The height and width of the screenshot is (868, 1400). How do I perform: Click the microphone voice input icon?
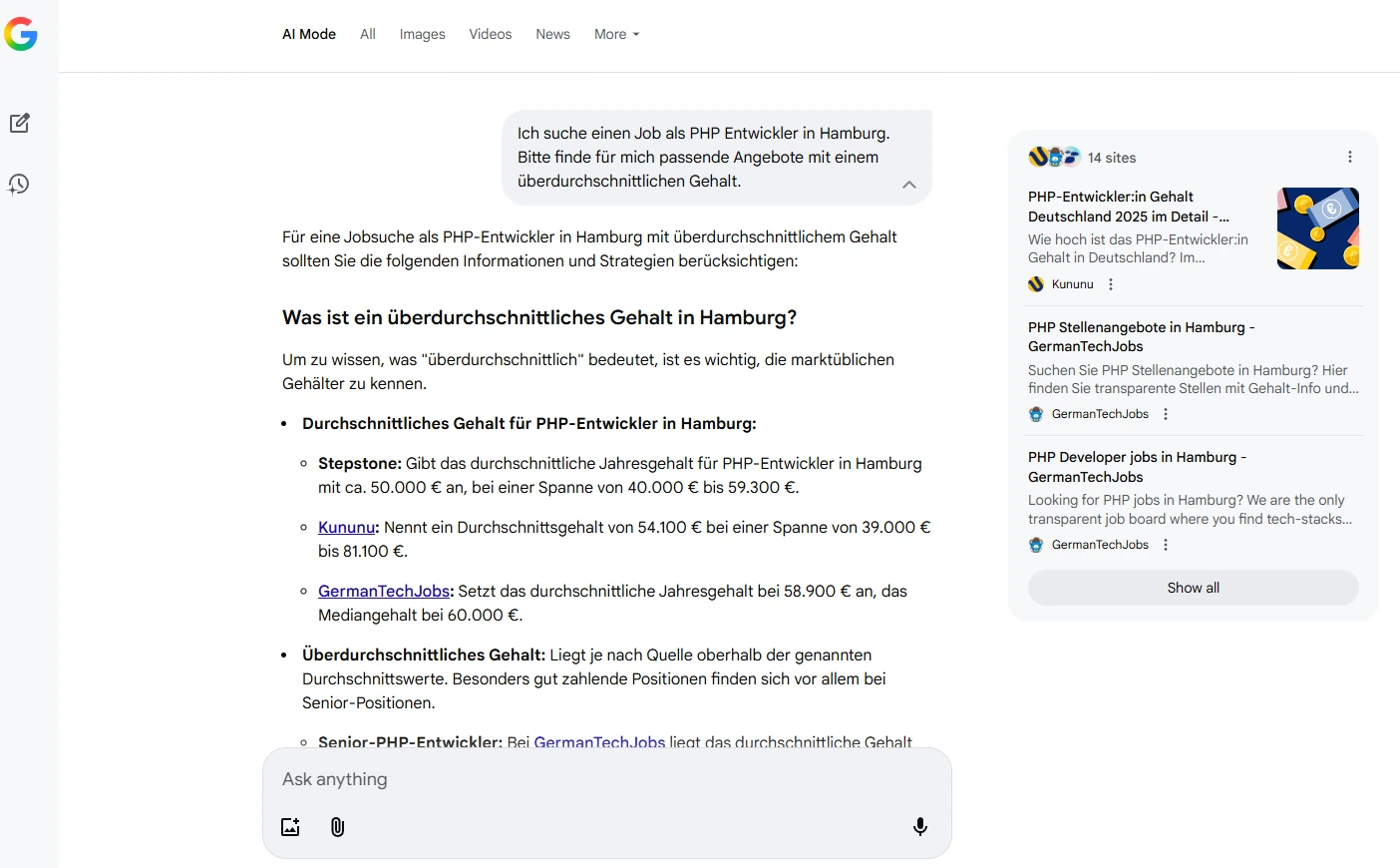tap(919, 826)
